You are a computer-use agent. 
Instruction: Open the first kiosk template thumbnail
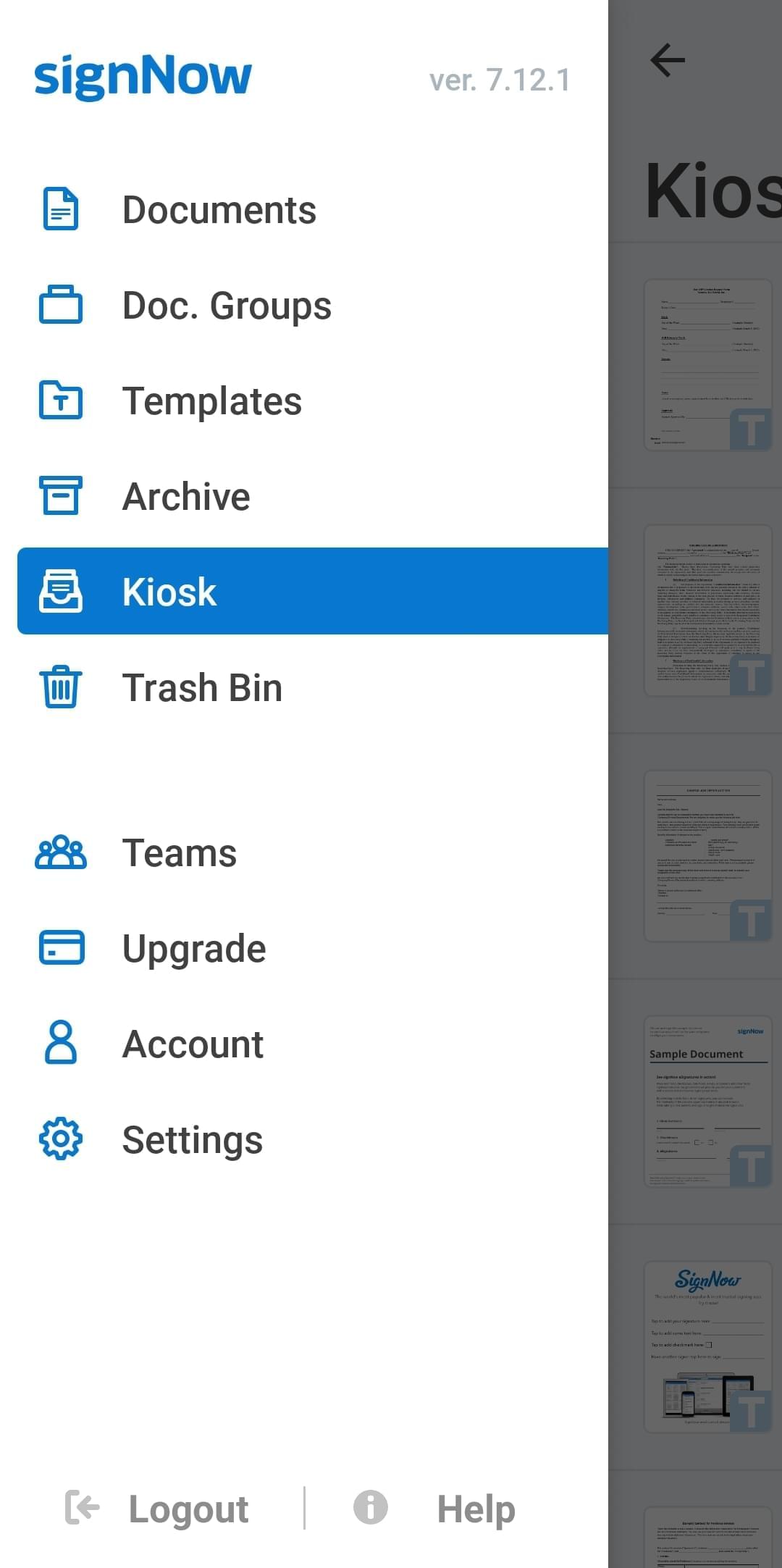click(x=707, y=366)
